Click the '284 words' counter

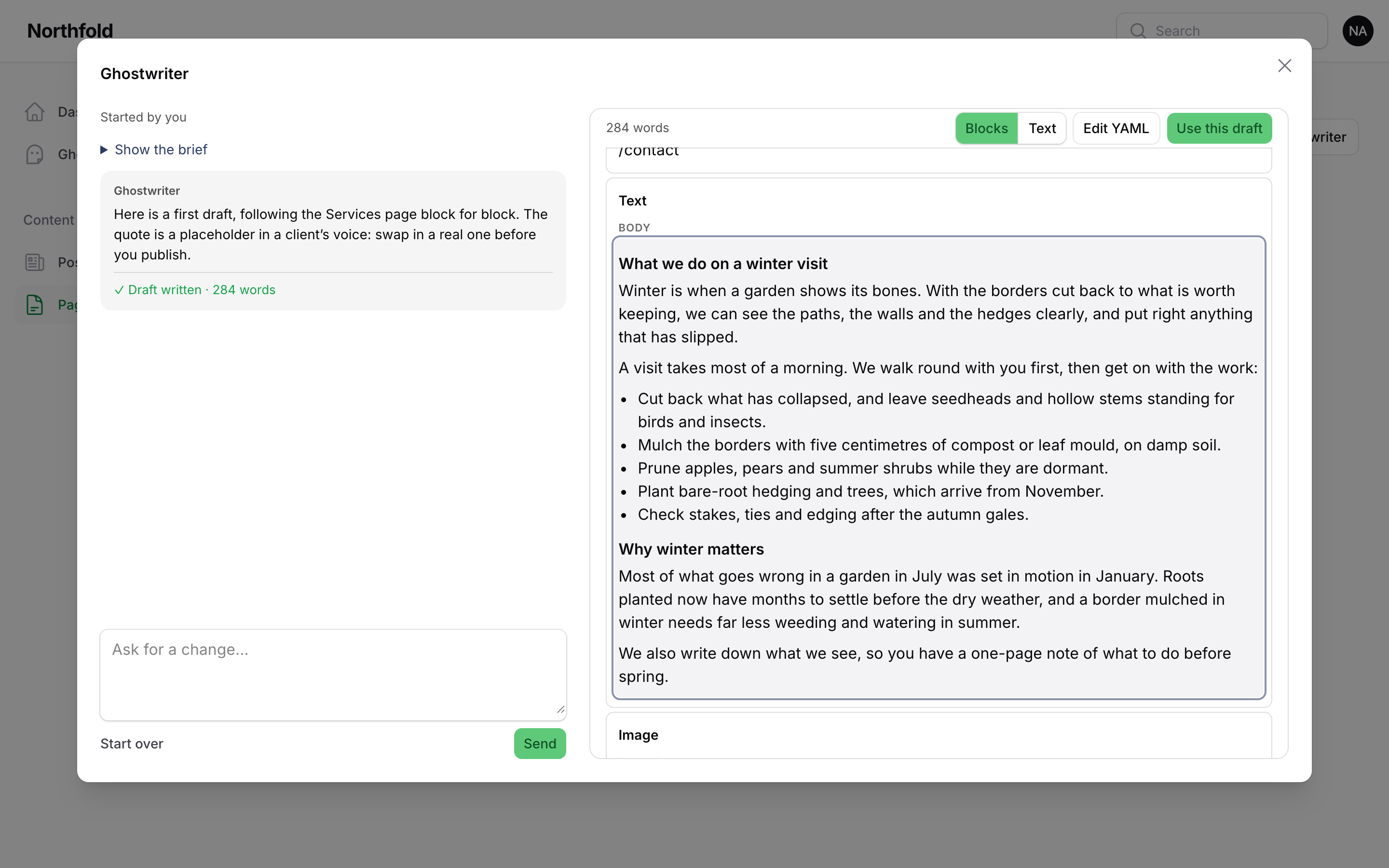pyautogui.click(x=637, y=128)
